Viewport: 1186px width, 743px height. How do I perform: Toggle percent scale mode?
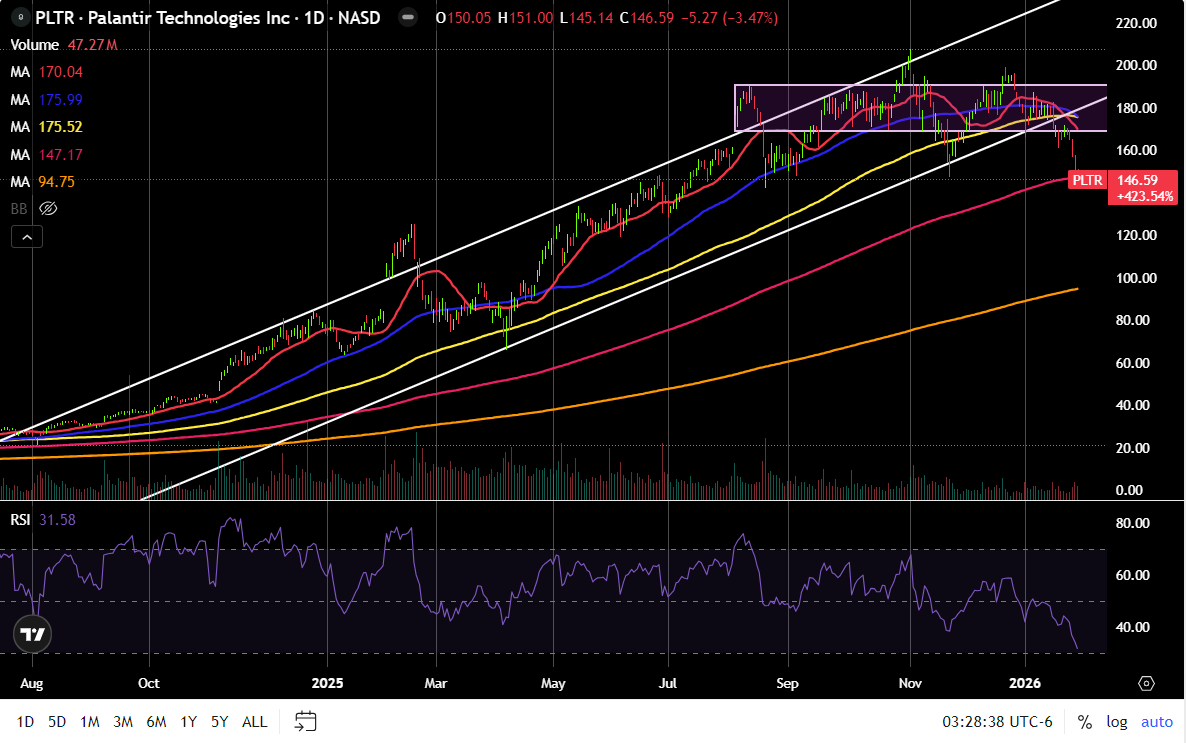click(x=1085, y=722)
